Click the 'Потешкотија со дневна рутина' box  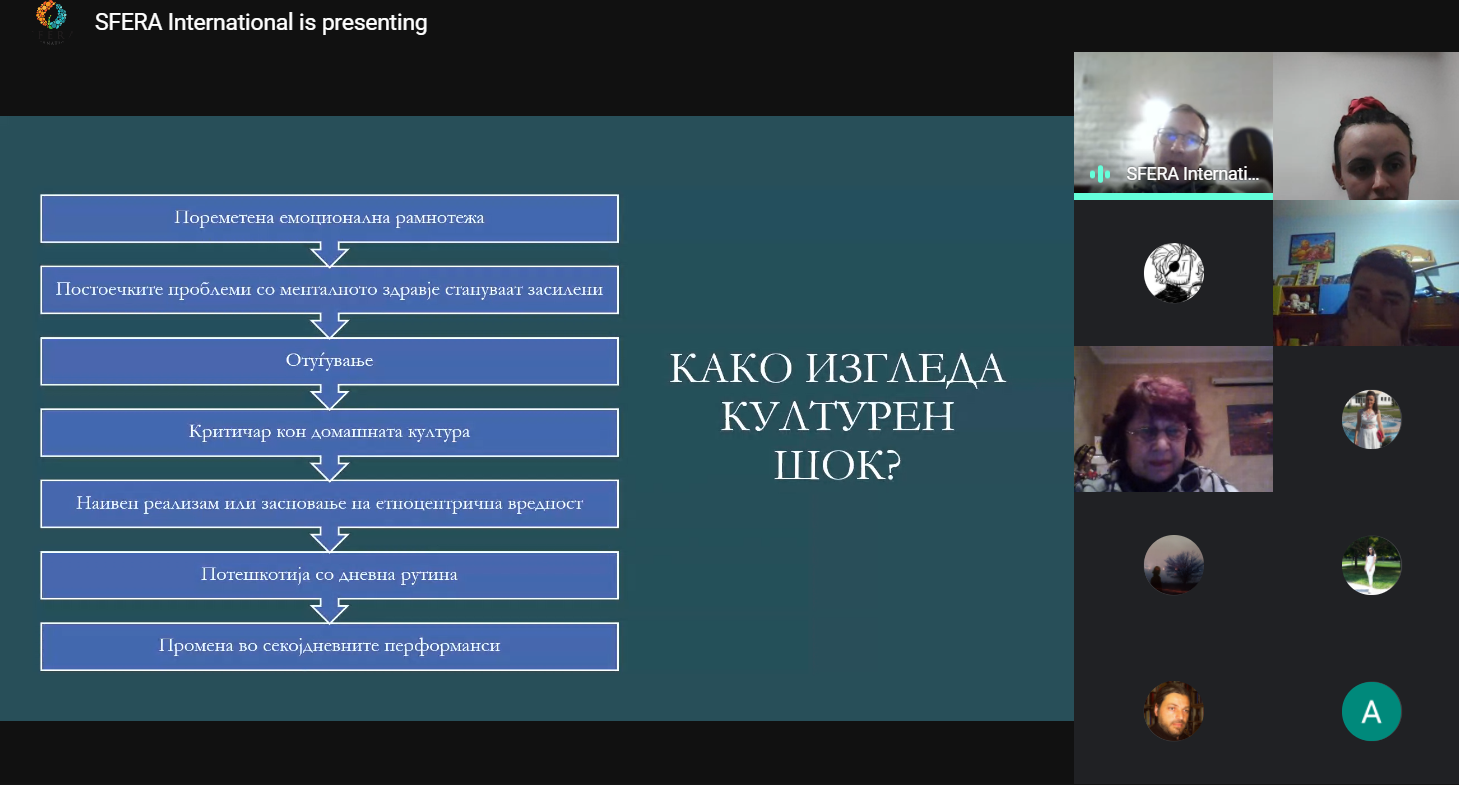tap(329, 575)
